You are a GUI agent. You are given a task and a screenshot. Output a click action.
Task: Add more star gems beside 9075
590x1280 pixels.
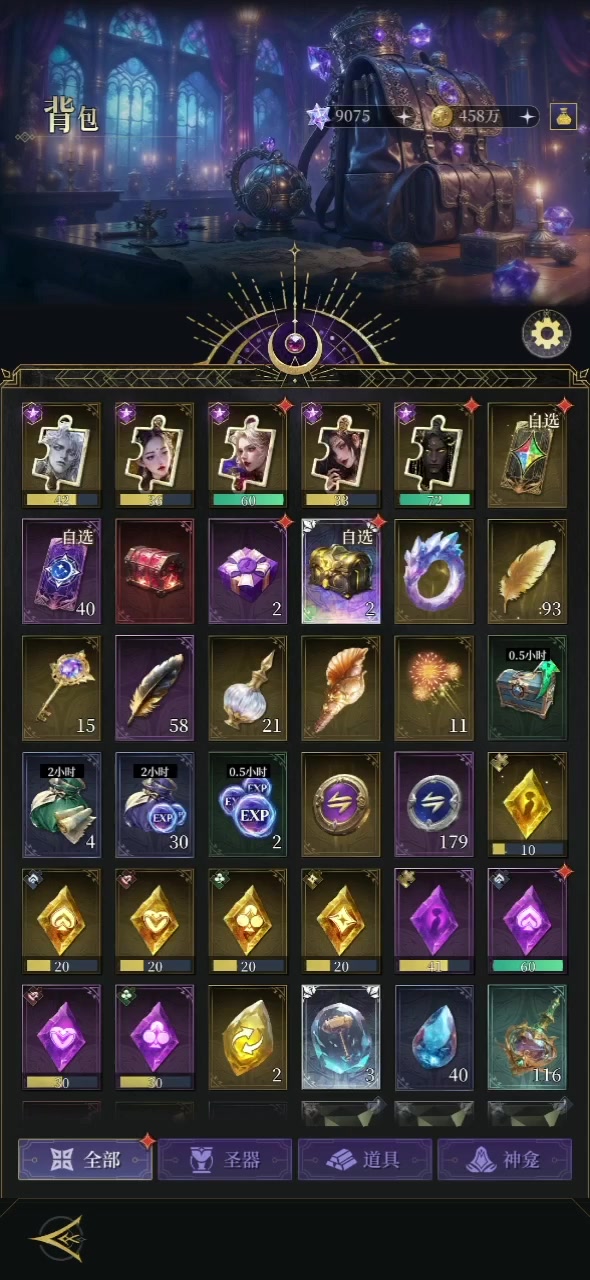(403, 116)
